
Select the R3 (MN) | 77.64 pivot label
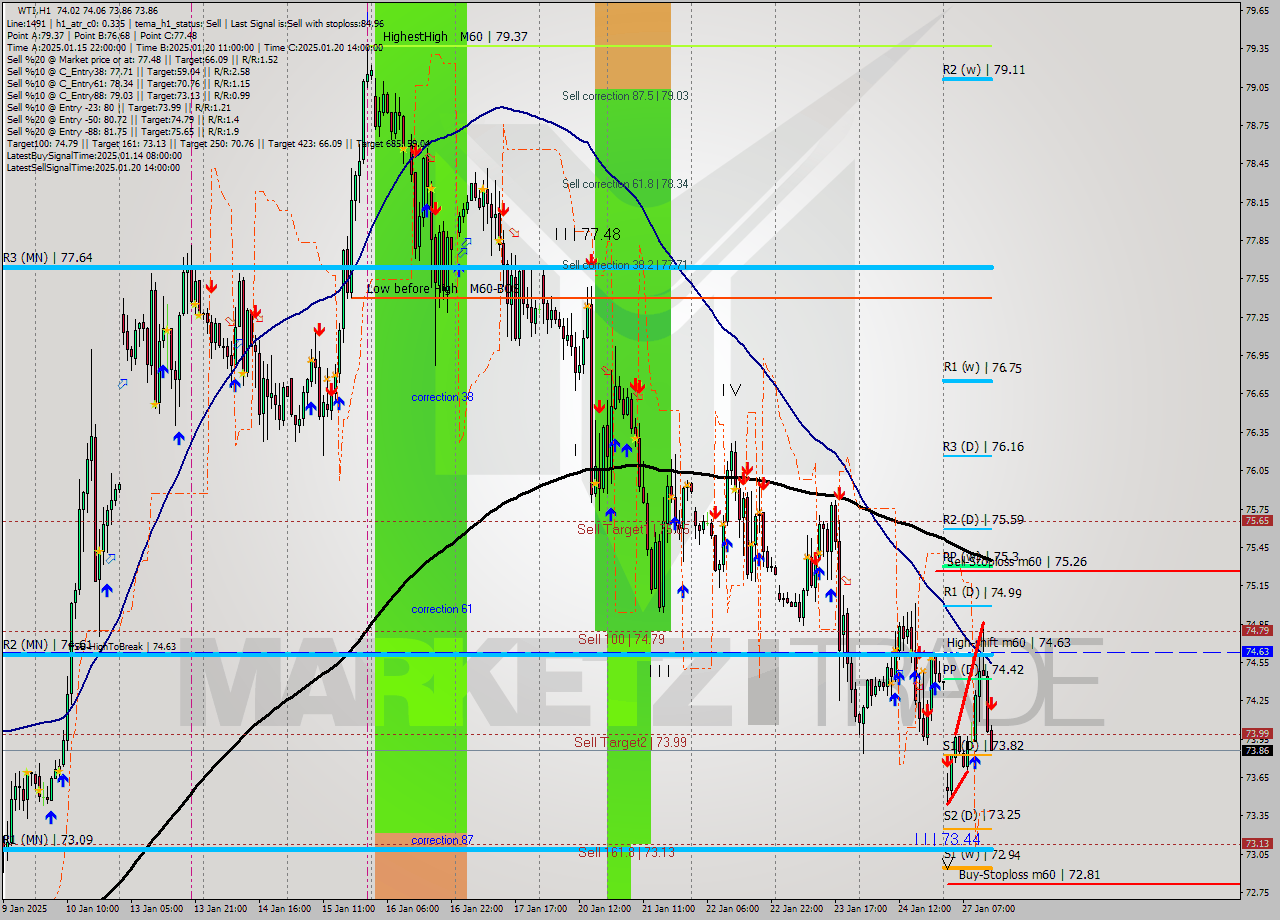point(48,257)
